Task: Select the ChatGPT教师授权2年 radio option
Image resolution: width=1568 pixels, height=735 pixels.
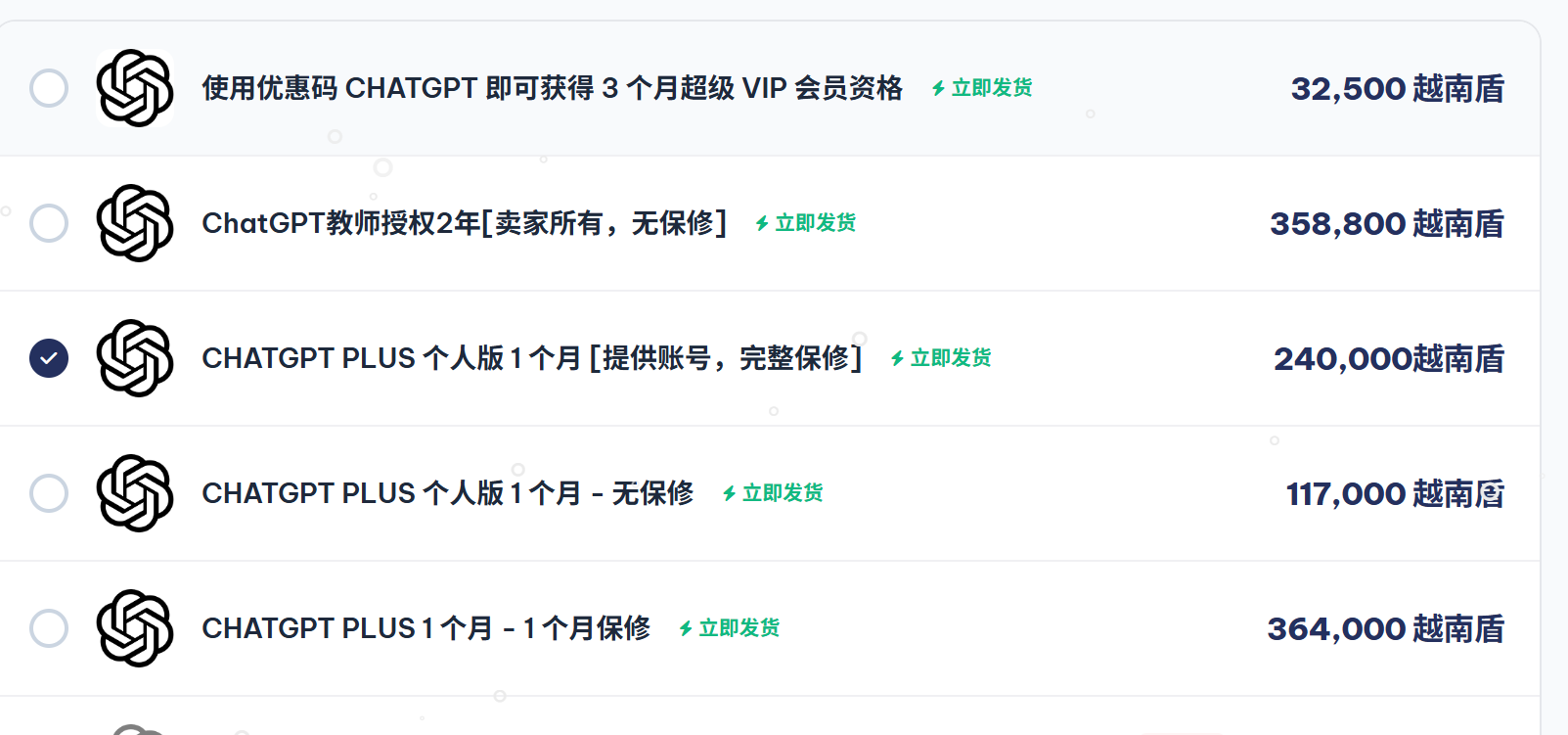Action: pos(49,223)
